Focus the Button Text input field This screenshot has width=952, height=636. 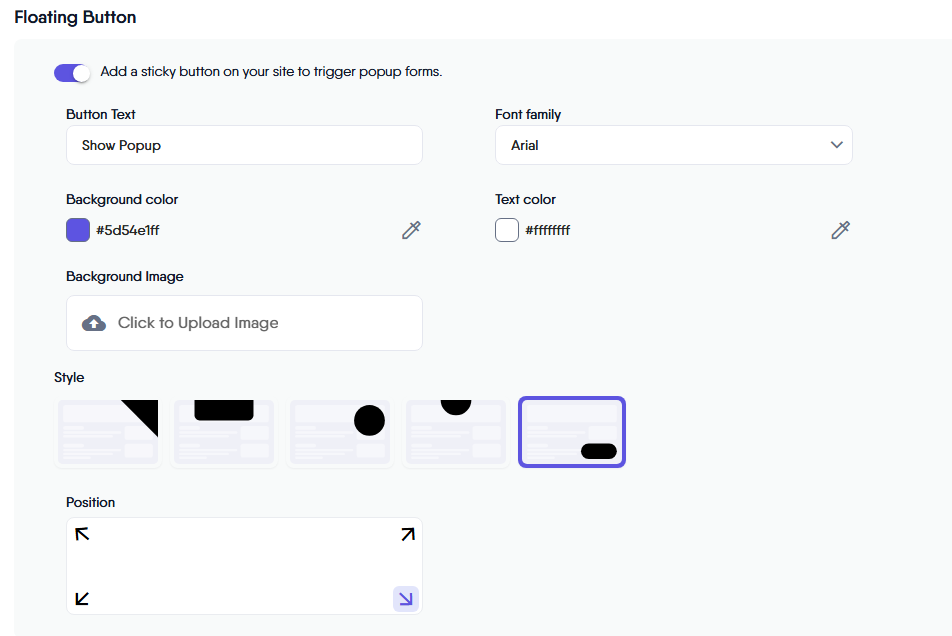[x=244, y=145]
